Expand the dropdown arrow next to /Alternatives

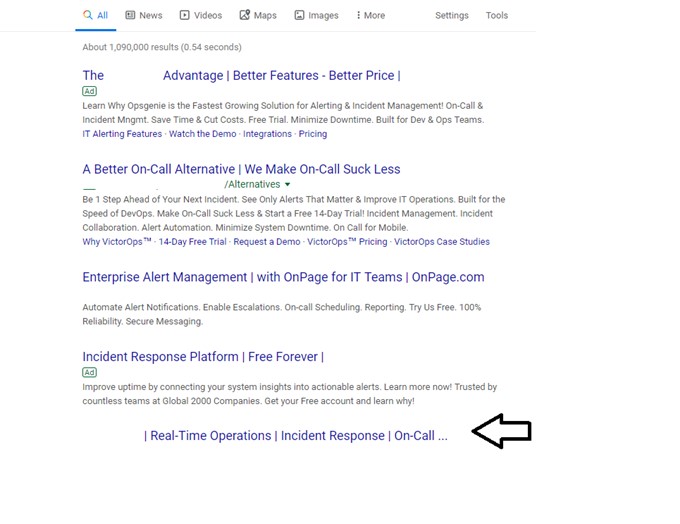tap(287, 184)
